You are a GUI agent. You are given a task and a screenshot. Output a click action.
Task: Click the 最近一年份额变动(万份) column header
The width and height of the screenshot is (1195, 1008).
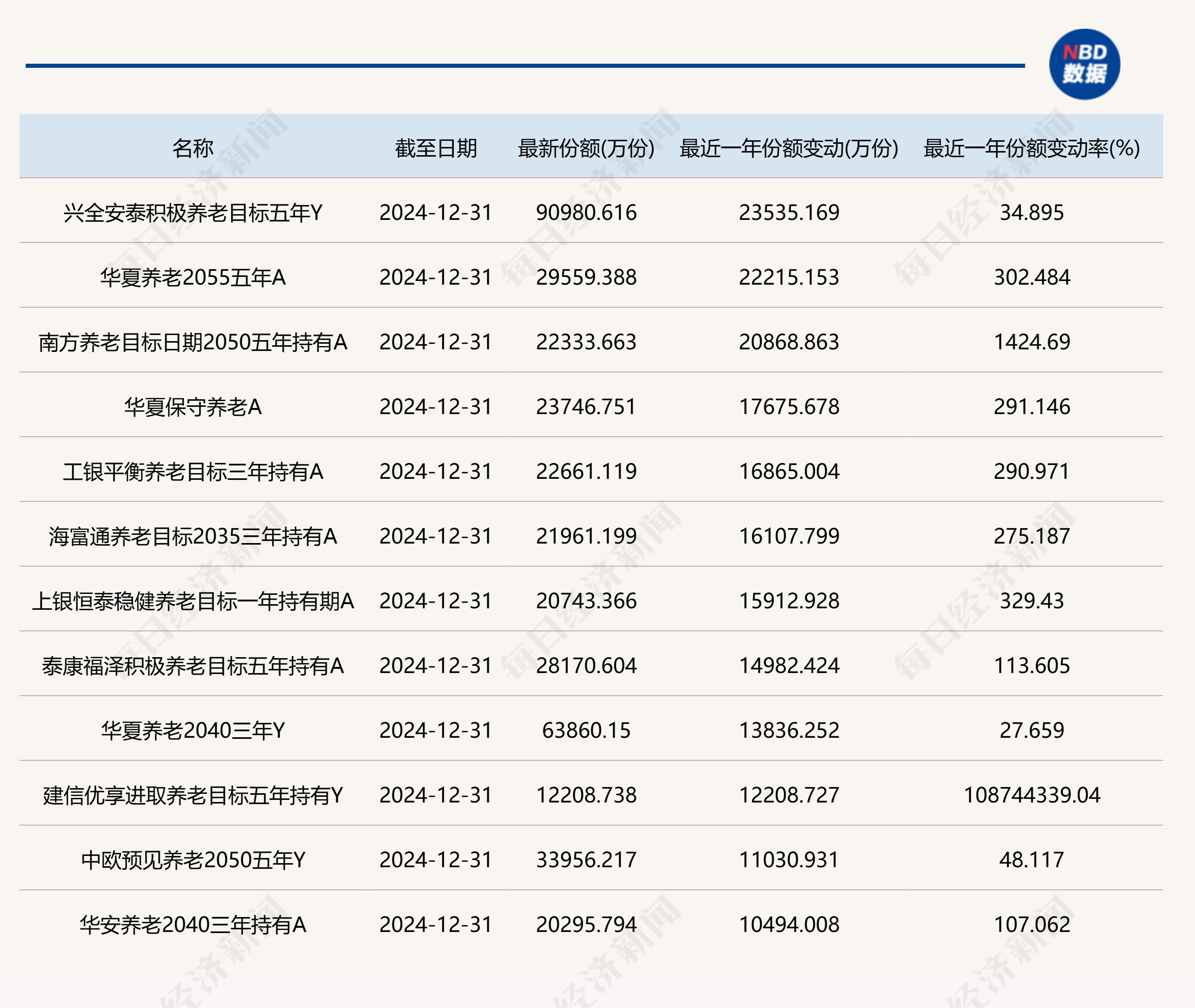[x=789, y=148]
